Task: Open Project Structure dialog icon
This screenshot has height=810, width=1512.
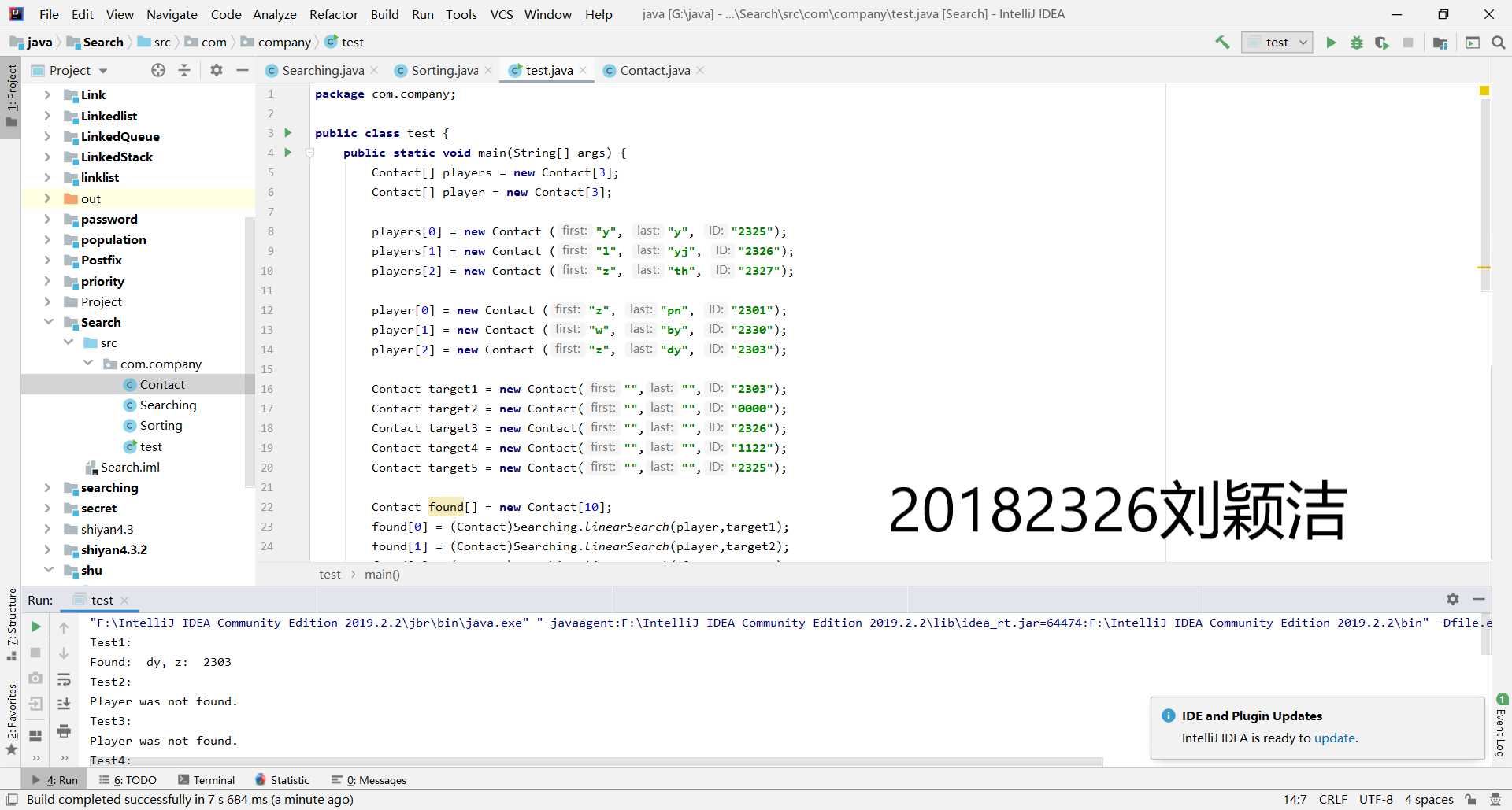Action: [x=1440, y=43]
